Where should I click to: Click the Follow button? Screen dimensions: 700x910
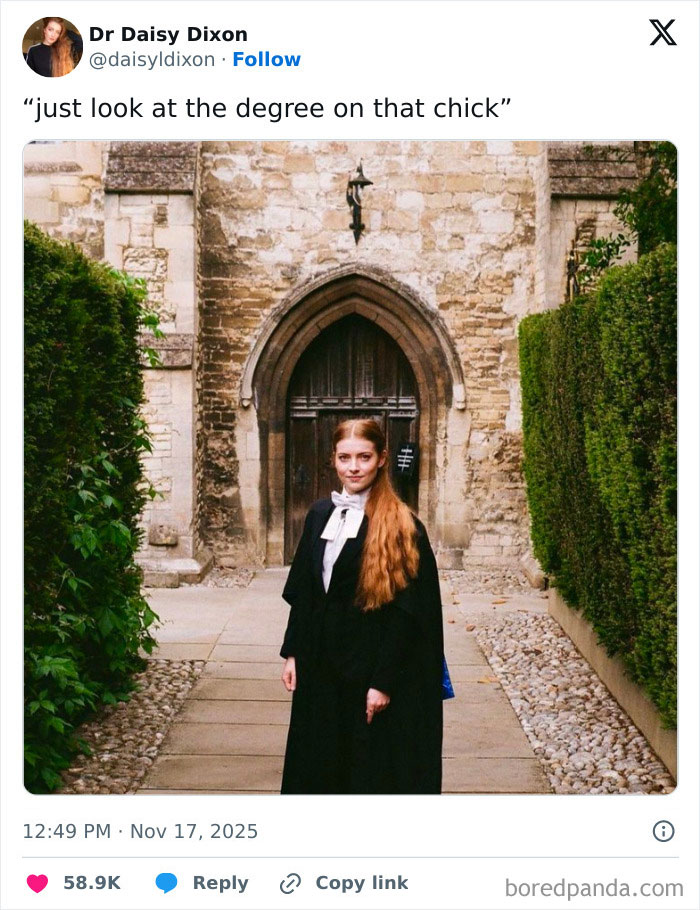266,60
